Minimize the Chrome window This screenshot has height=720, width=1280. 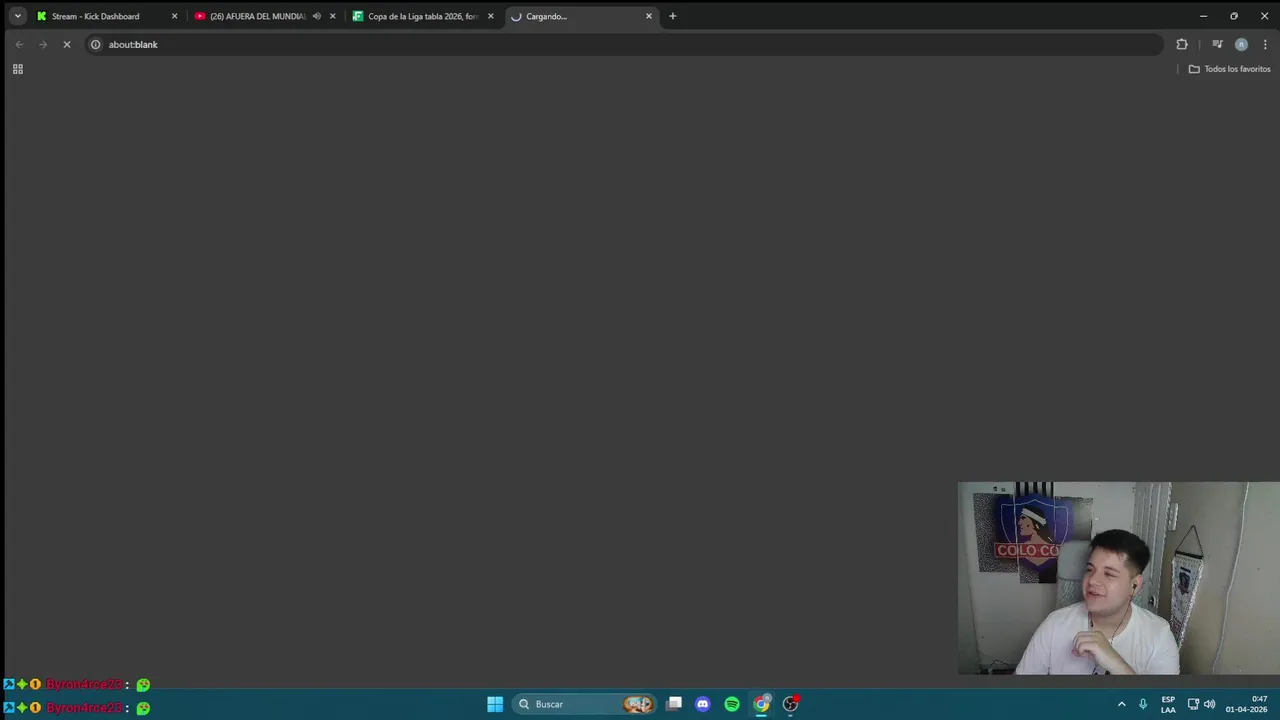click(1203, 16)
